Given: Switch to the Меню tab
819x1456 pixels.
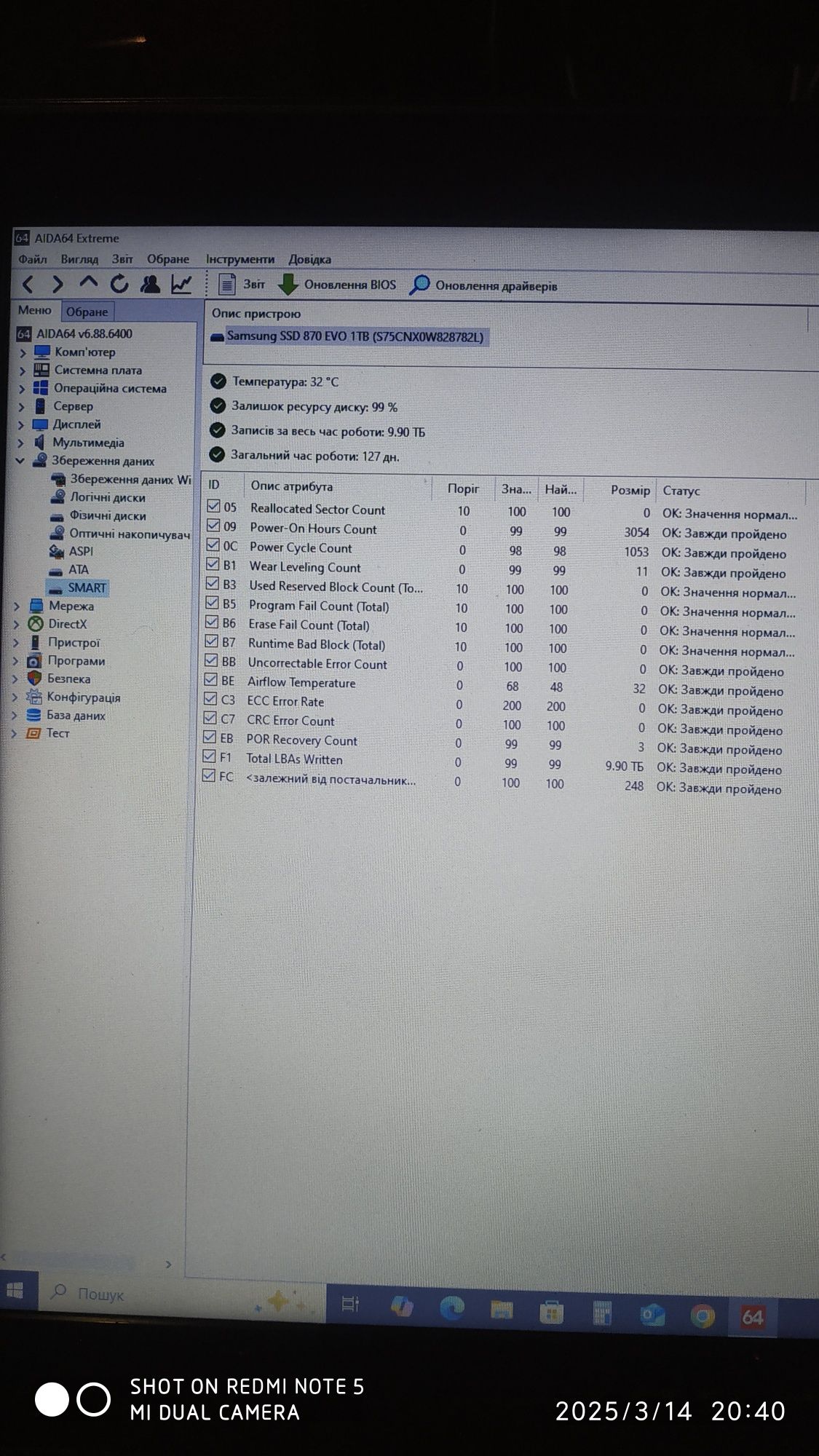Looking at the screenshot, I should click(35, 310).
